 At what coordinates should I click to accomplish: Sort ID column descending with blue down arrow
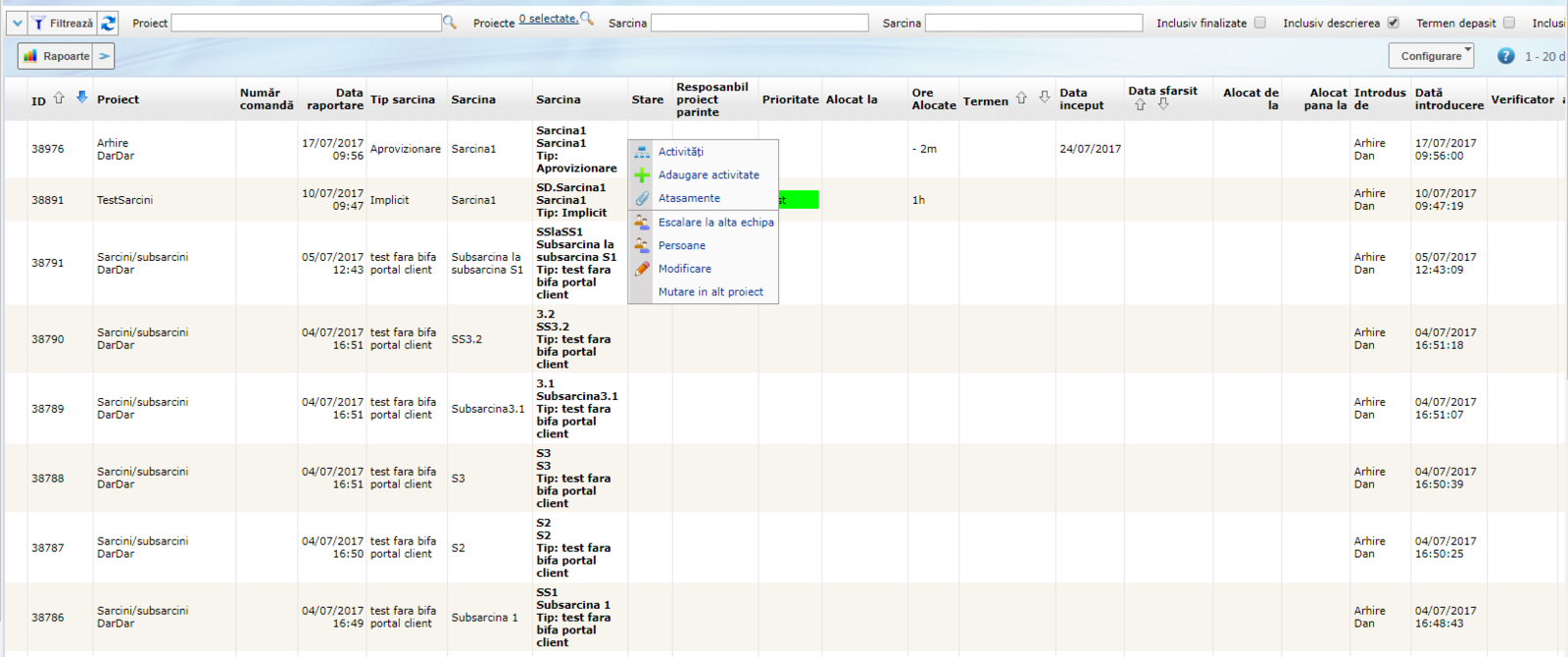tap(81, 97)
